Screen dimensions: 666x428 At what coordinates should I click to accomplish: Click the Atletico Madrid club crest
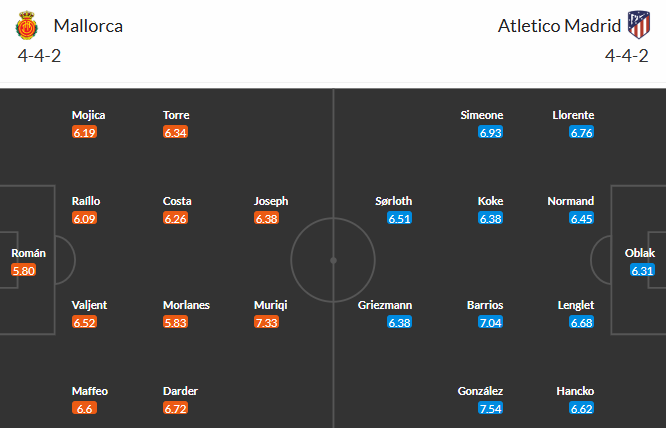point(637,26)
